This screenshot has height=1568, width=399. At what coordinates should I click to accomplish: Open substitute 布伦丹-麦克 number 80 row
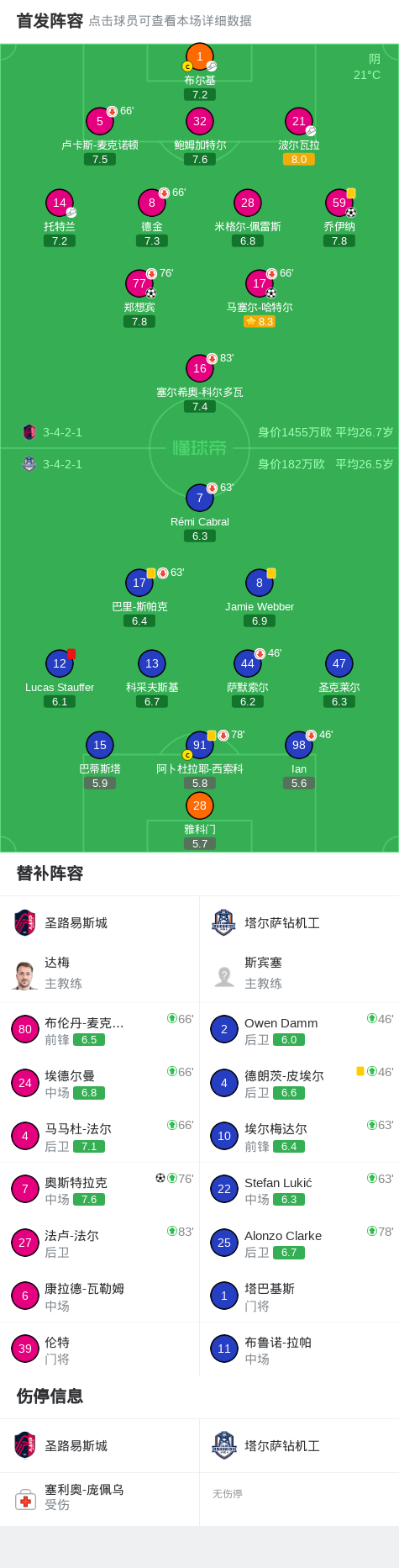click(x=100, y=1030)
